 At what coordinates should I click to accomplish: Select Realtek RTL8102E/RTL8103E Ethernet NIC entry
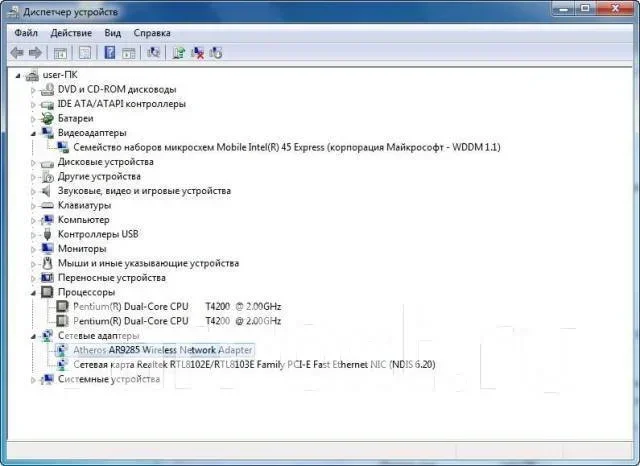(x=254, y=364)
